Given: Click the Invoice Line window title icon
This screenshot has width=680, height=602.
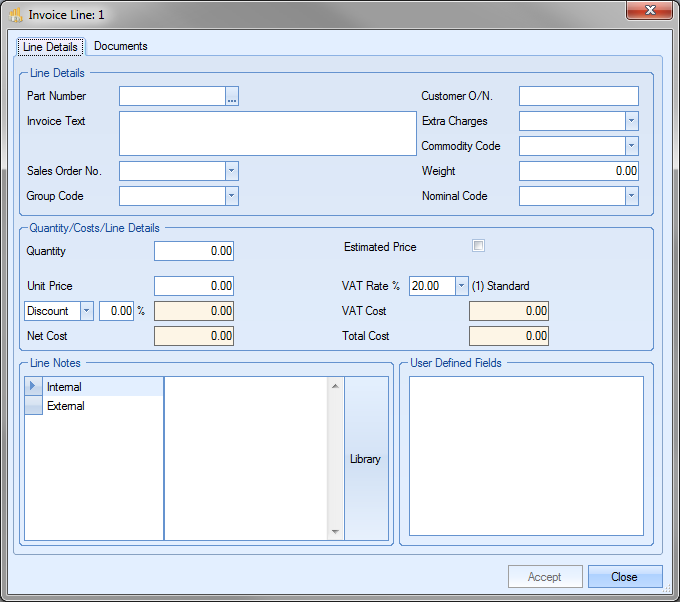Looking at the screenshot, I should pyautogui.click(x=15, y=15).
